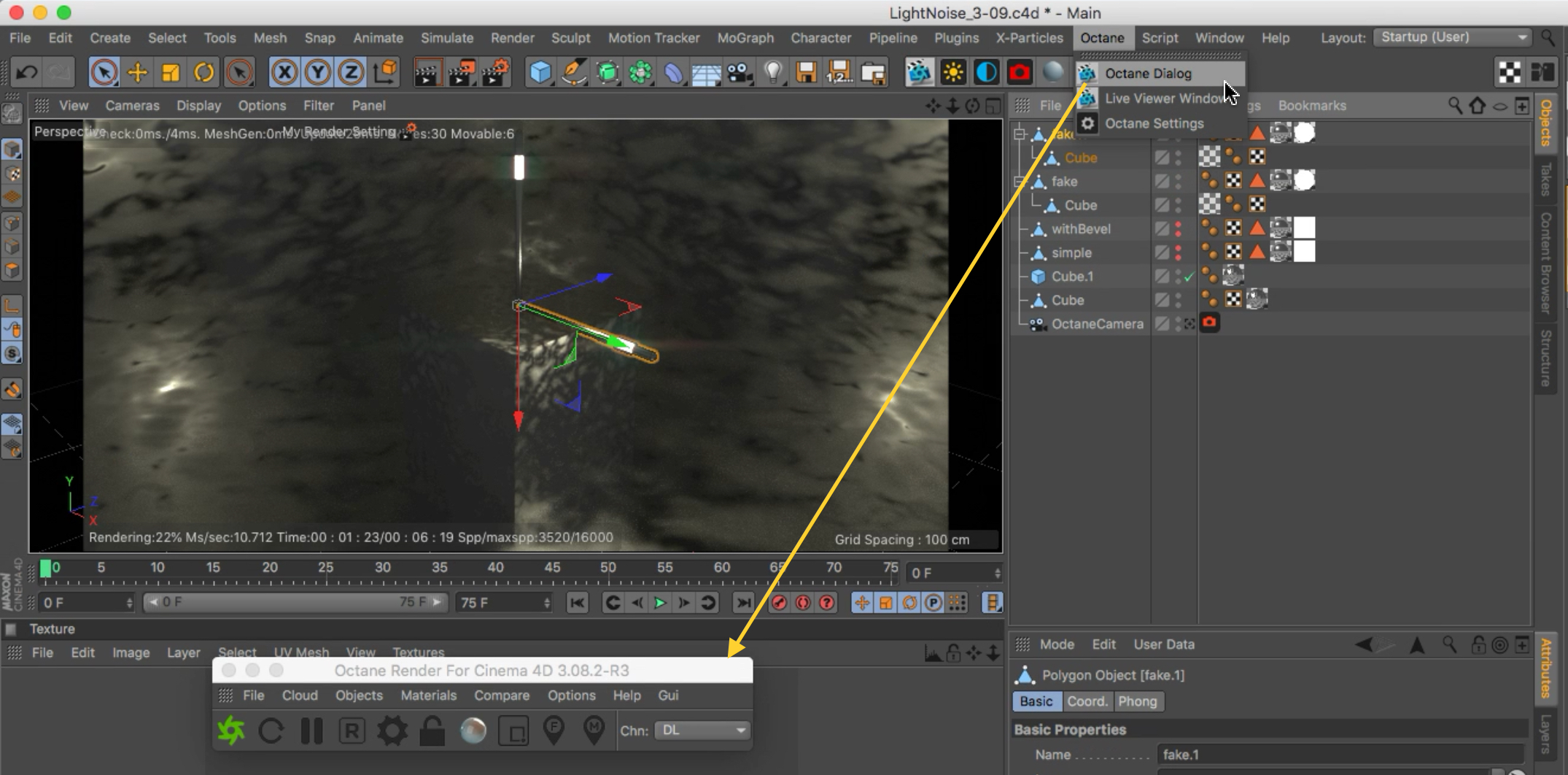Screen dimensions: 1568x775
Task: Add a Light object from the toolbar
Action: click(x=773, y=72)
